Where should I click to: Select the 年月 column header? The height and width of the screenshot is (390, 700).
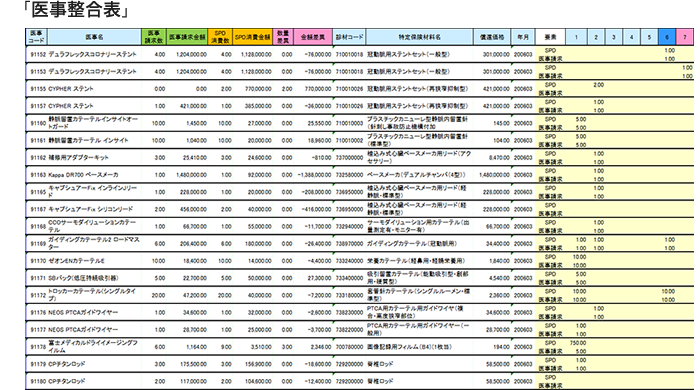click(523, 37)
